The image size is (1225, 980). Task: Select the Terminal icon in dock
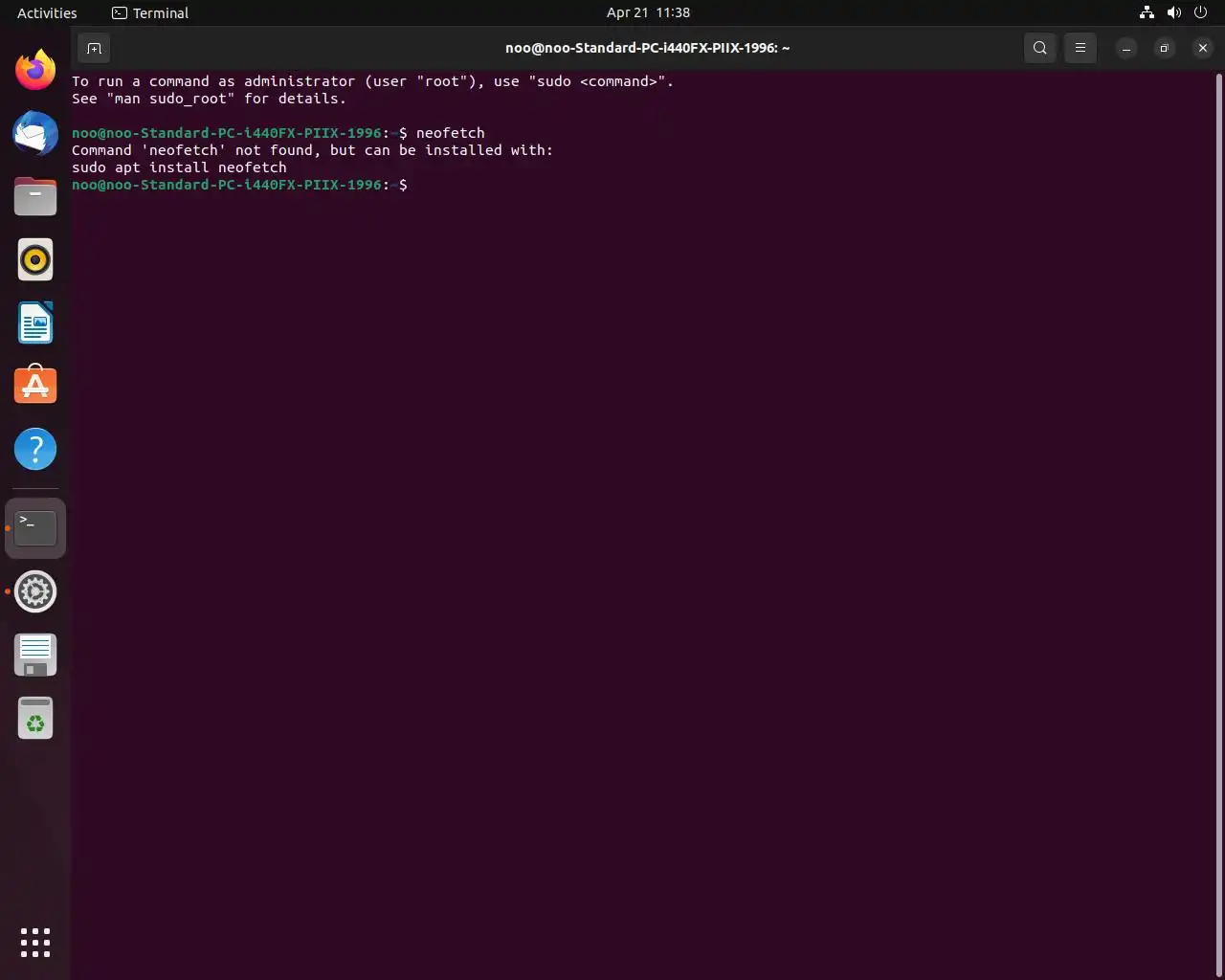coord(35,528)
